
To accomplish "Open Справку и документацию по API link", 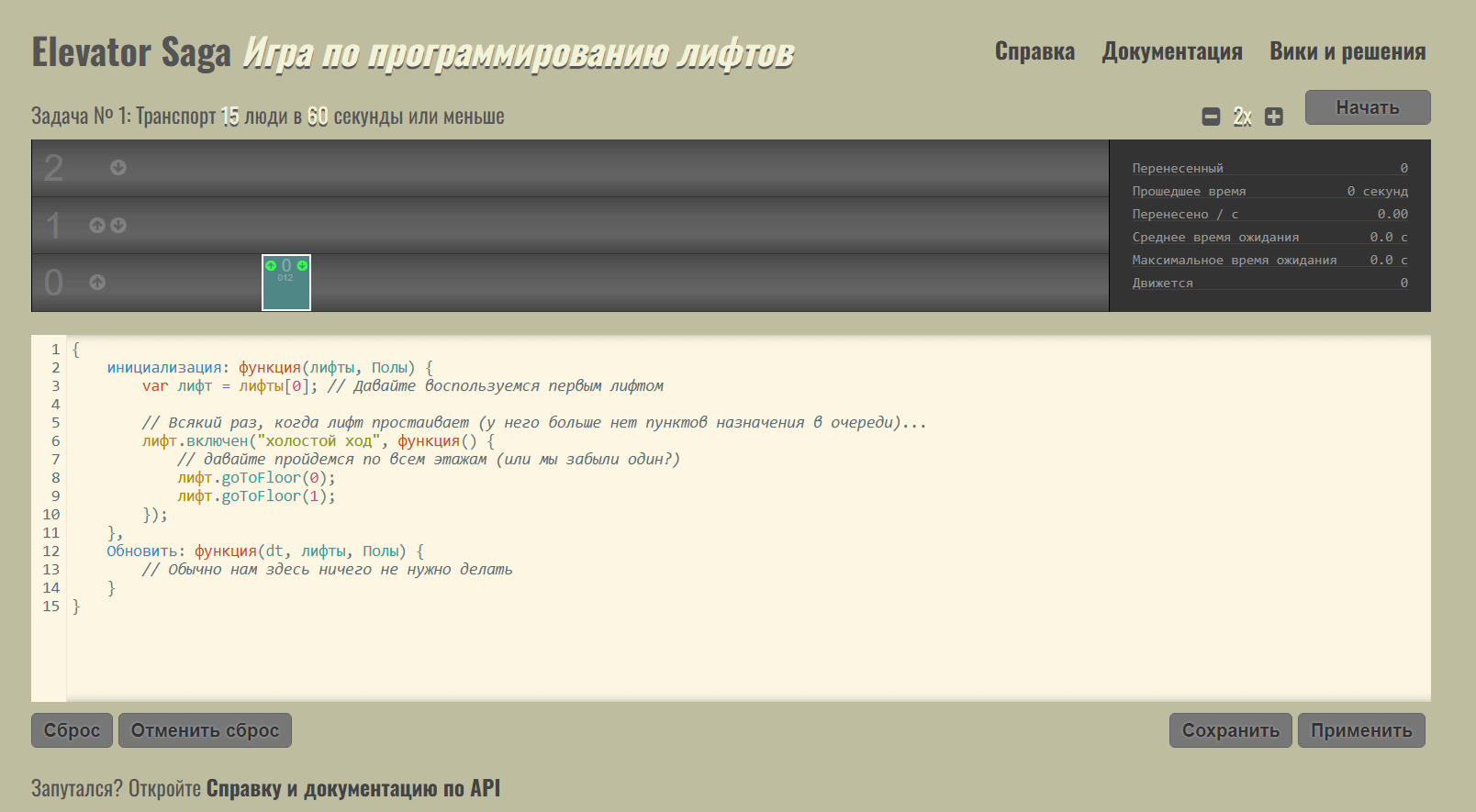I will click(353, 788).
